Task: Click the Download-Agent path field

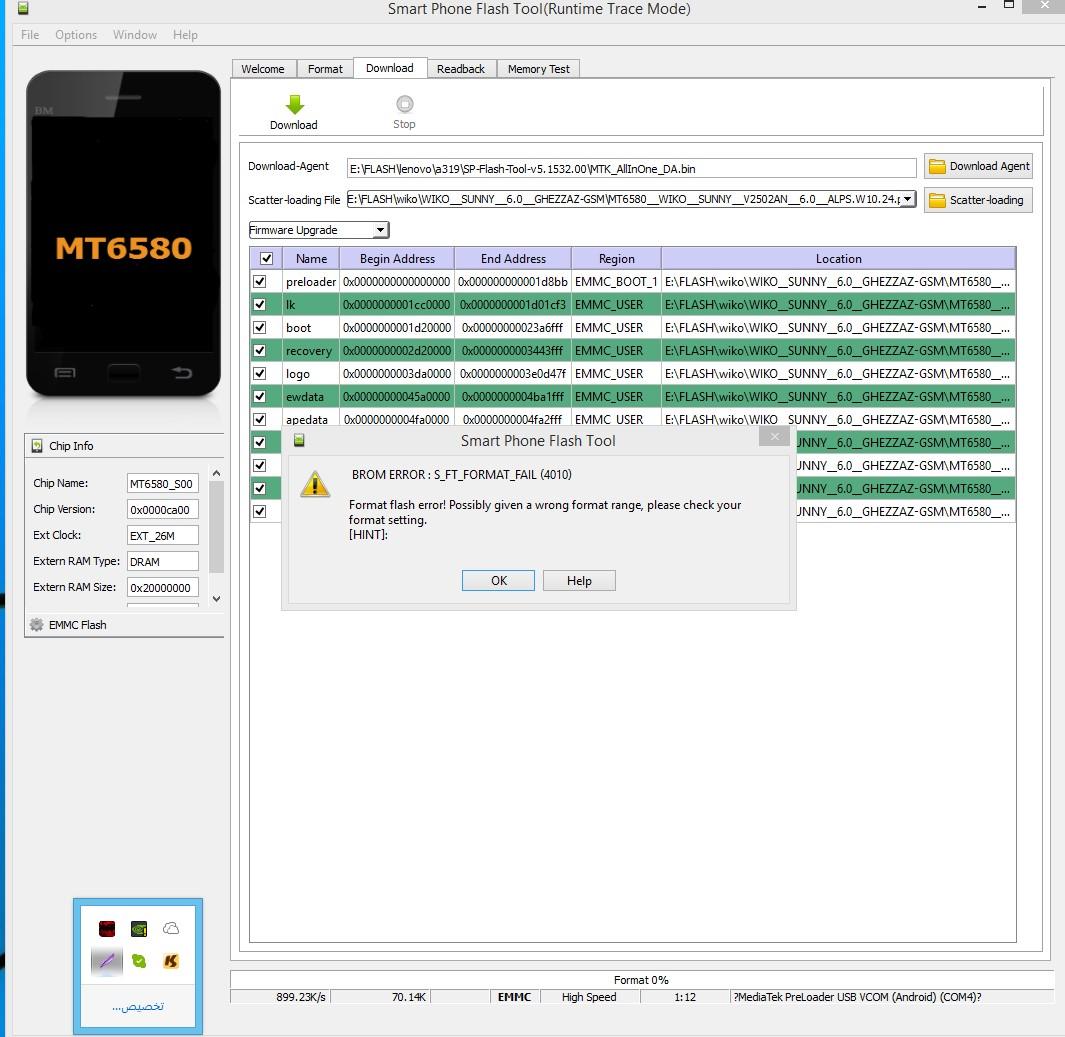Action: [x=631, y=168]
